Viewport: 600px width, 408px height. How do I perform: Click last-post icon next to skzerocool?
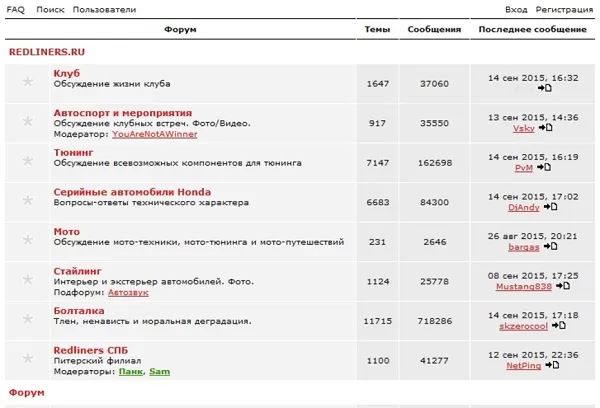click(560, 326)
